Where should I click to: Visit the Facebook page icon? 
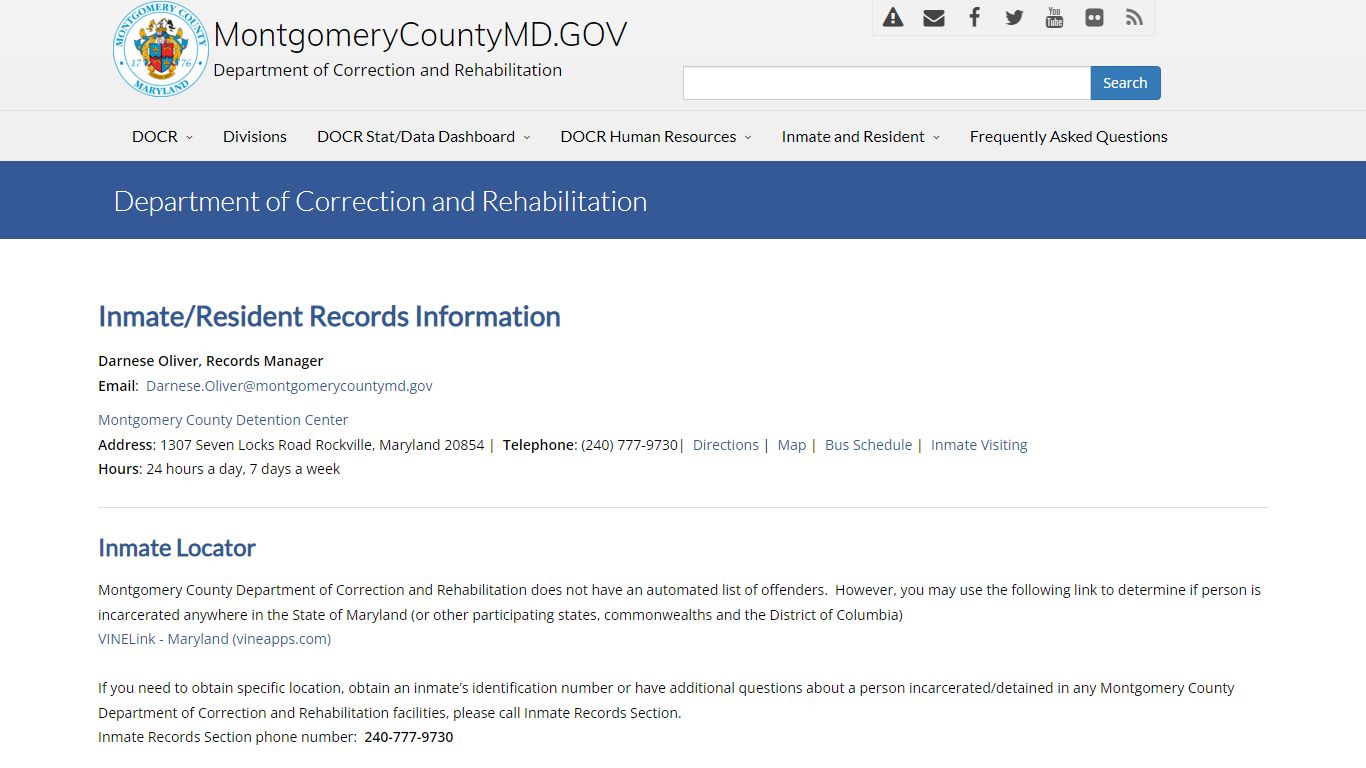pyautogui.click(x=974, y=17)
